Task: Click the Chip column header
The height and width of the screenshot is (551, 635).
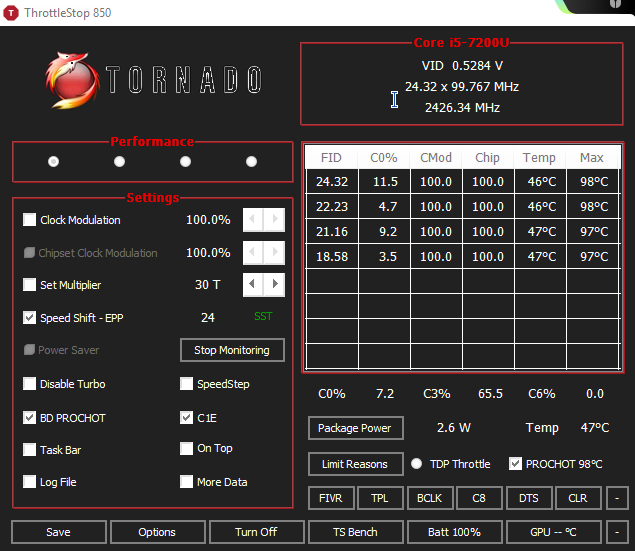Action: click(488, 157)
